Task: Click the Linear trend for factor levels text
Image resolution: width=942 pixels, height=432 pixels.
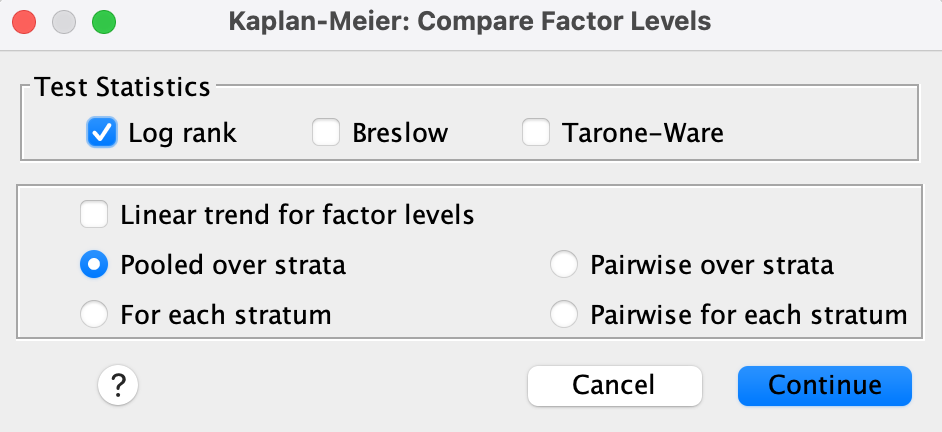Action: (x=297, y=214)
